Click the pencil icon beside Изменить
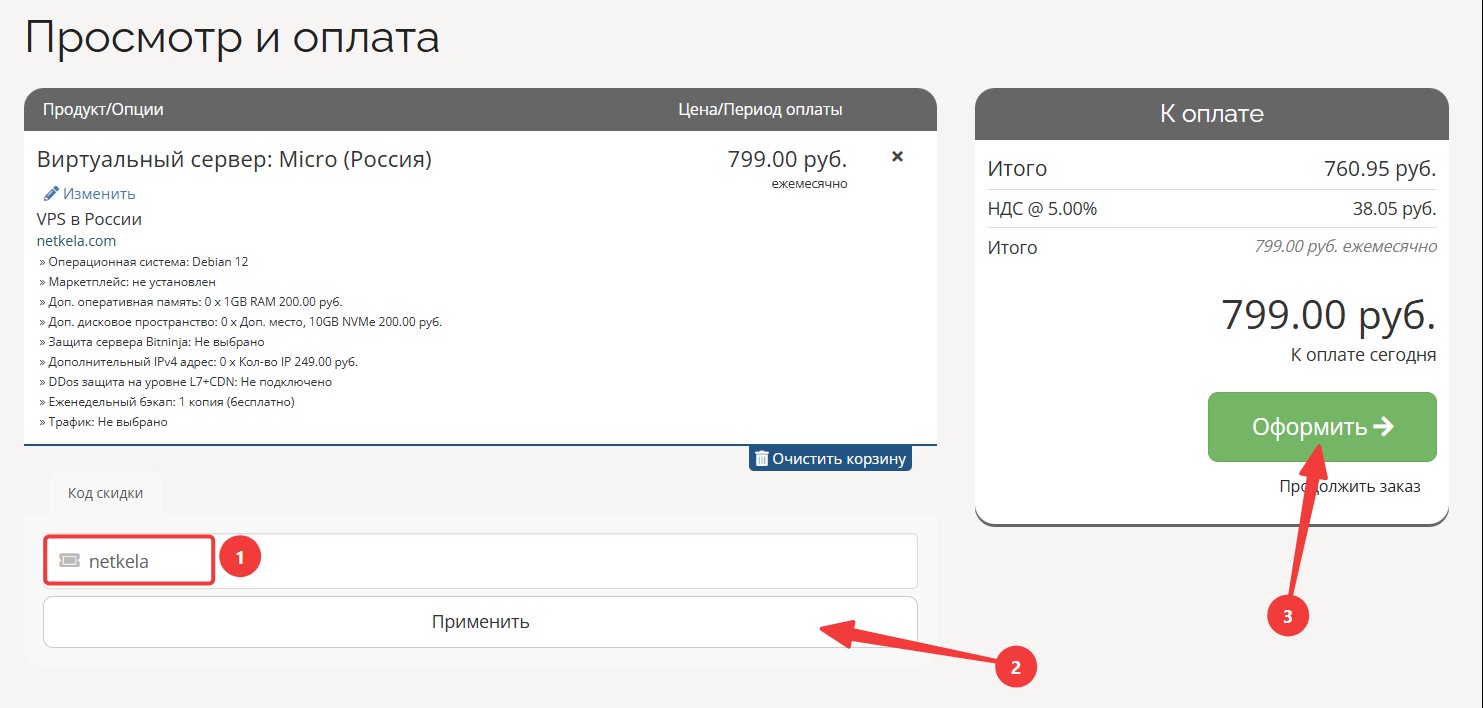This screenshot has width=1483, height=708. pyautogui.click(x=51, y=193)
